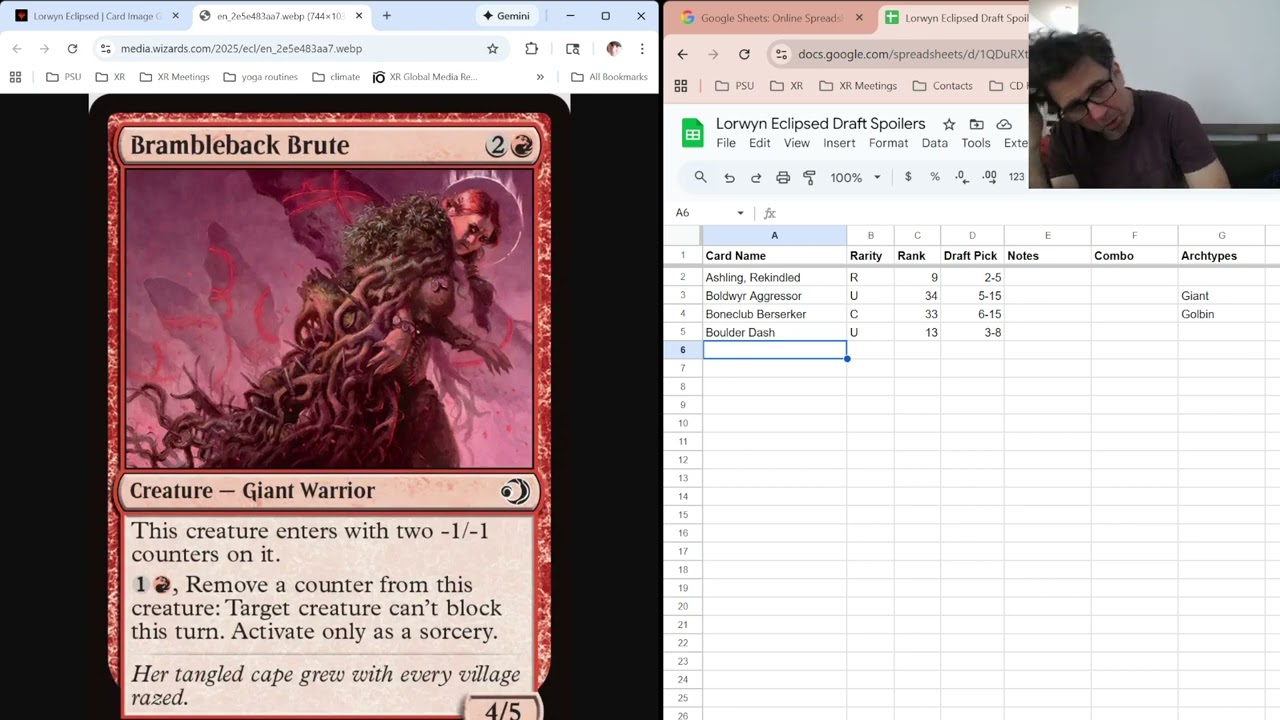
Task: Move the document with the folder icon
Action: click(976, 124)
